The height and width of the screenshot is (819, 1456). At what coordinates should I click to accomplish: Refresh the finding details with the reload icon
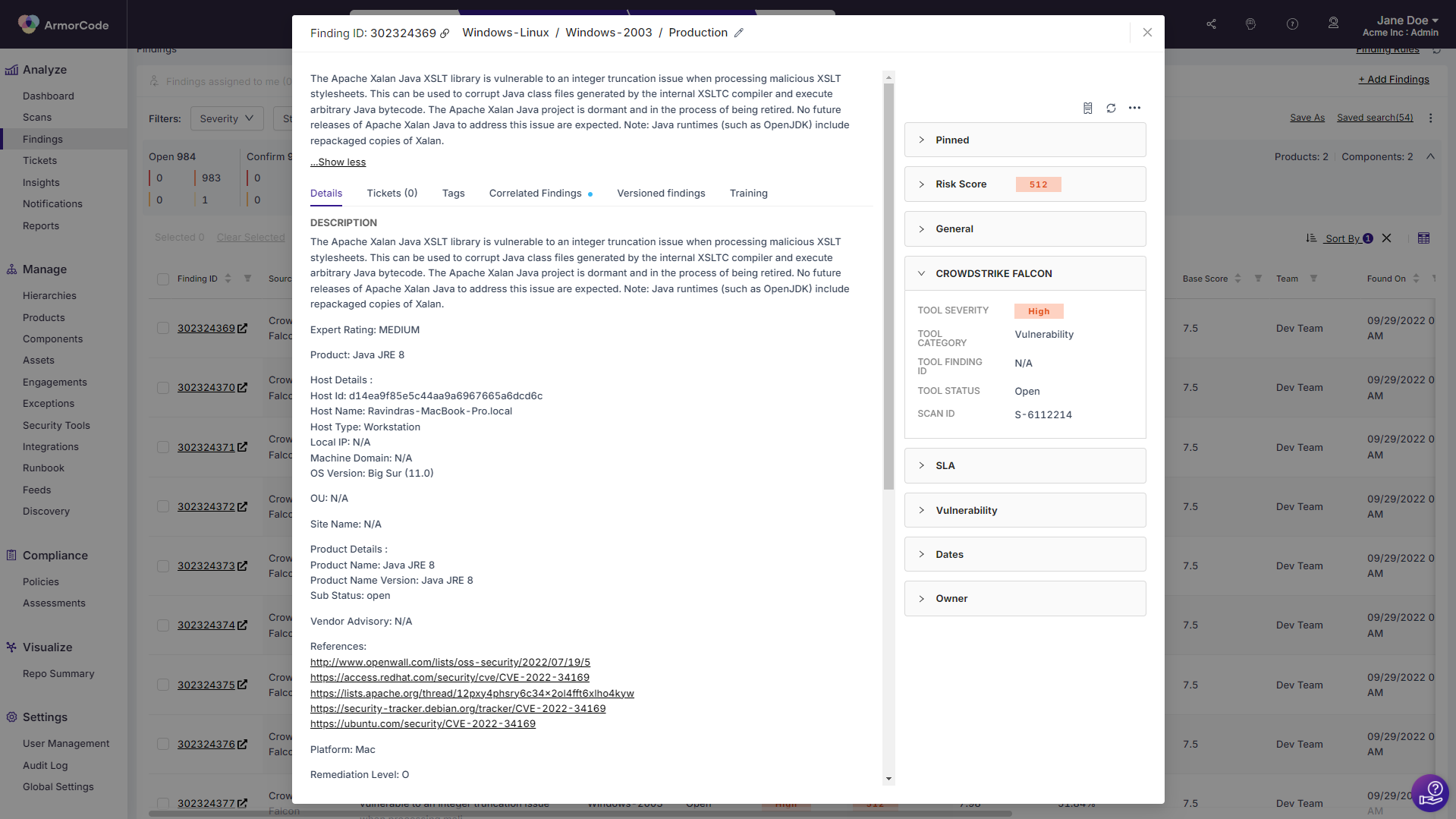click(1111, 108)
